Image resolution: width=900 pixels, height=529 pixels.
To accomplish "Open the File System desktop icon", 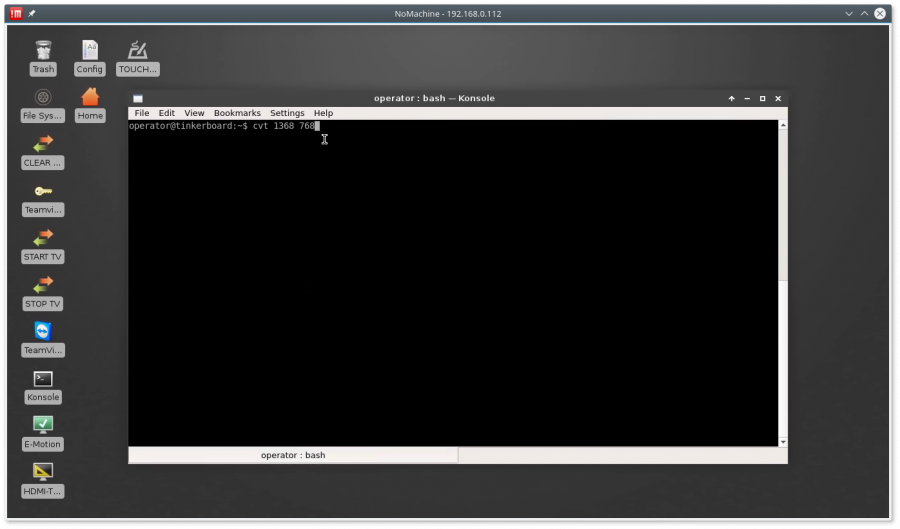I will [43, 98].
